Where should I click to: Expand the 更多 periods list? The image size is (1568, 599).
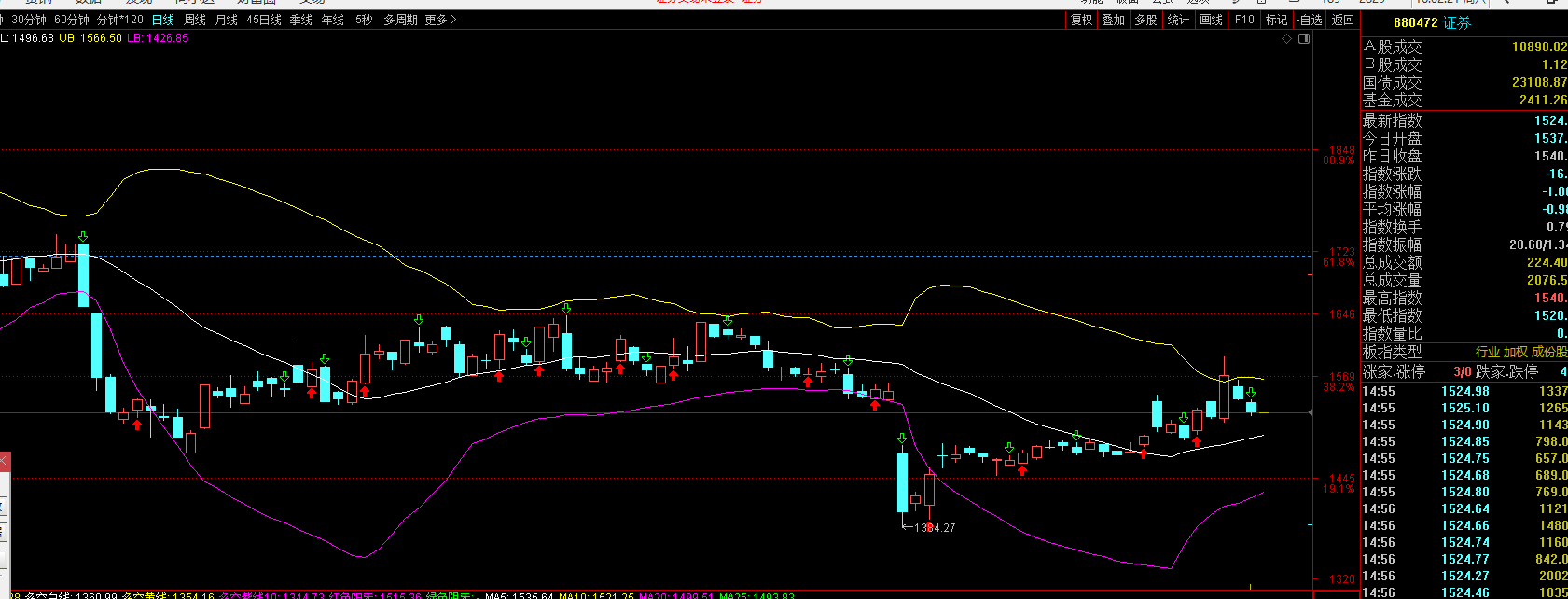point(440,20)
